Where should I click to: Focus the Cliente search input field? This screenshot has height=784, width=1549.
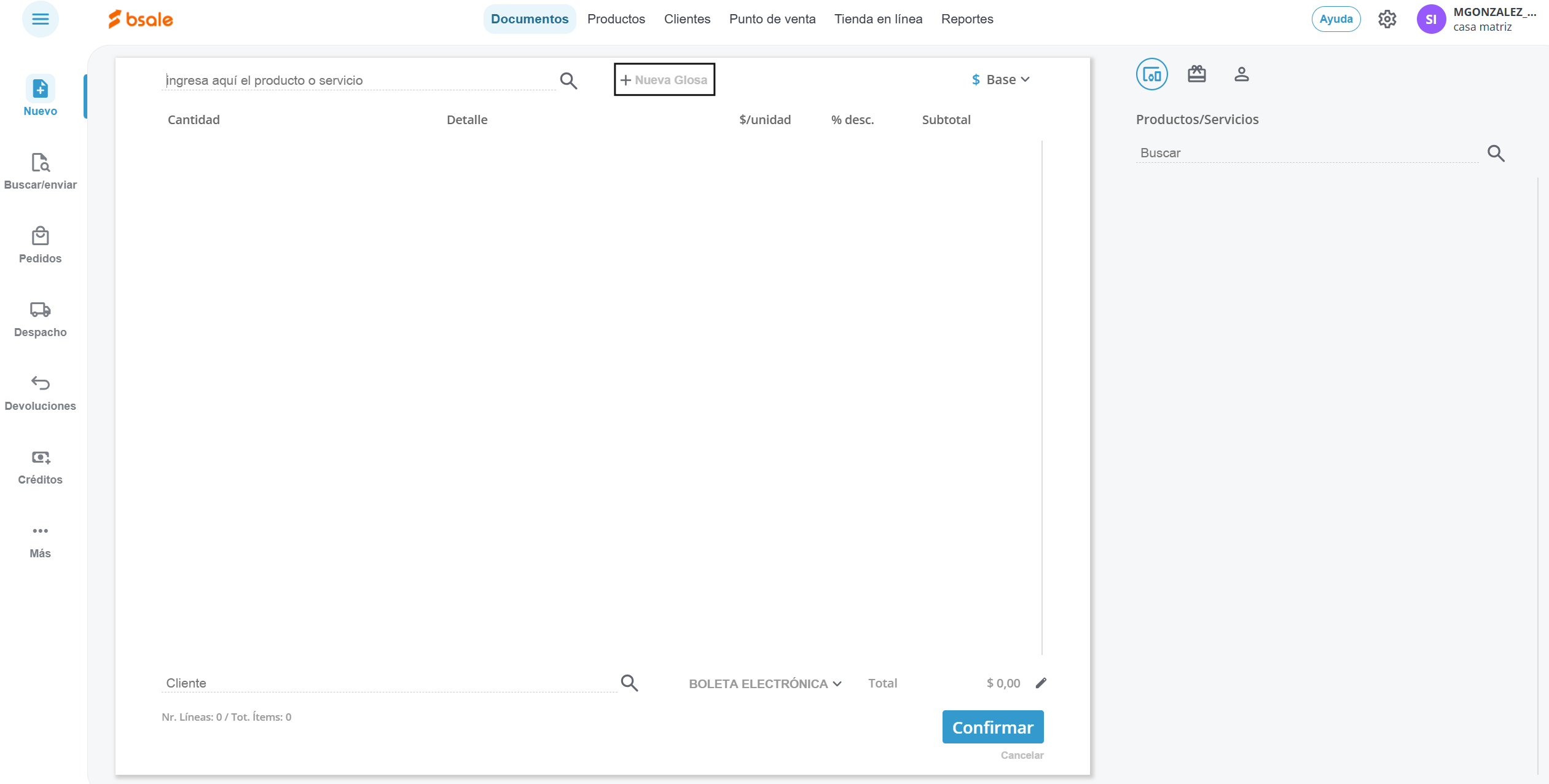click(x=387, y=683)
